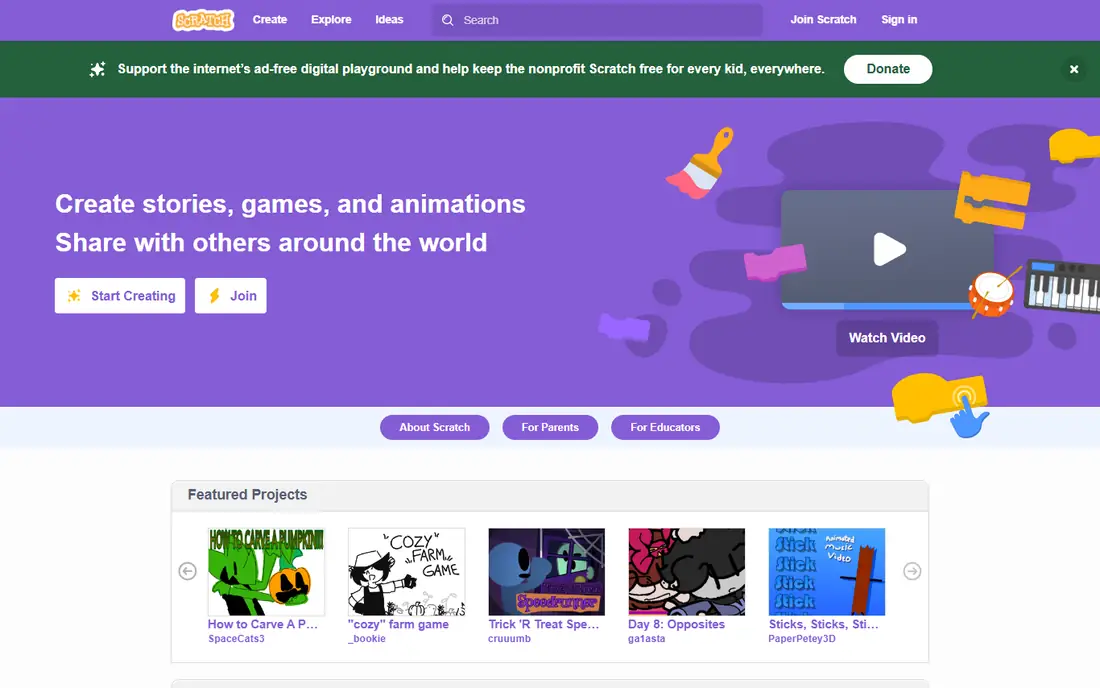Viewport: 1100px width, 688px height.
Task: Click the Start Creating button
Action: point(120,295)
